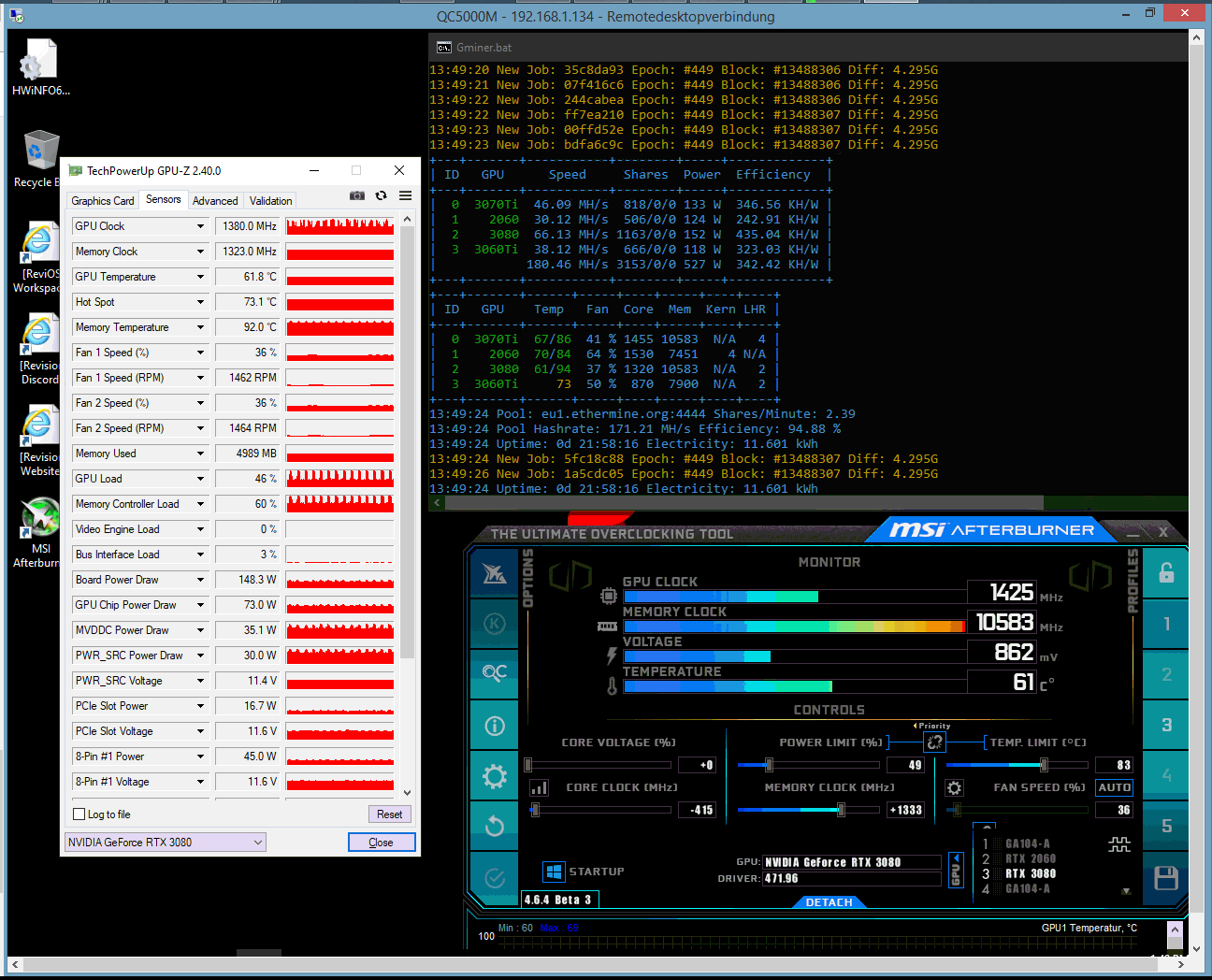This screenshot has width=1212, height=980.
Task: Expand the Memory Temperature sensor dropdown
Action: (200, 327)
